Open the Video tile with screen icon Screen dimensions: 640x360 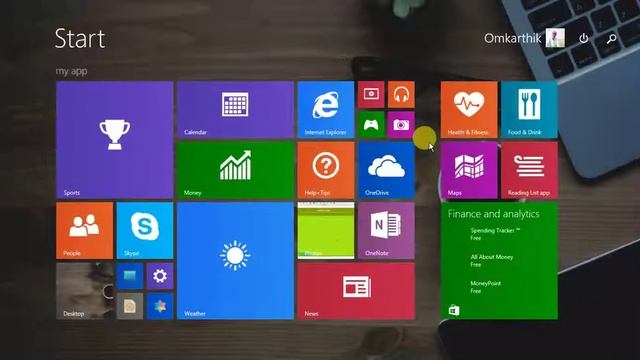(x=371, y=94)
